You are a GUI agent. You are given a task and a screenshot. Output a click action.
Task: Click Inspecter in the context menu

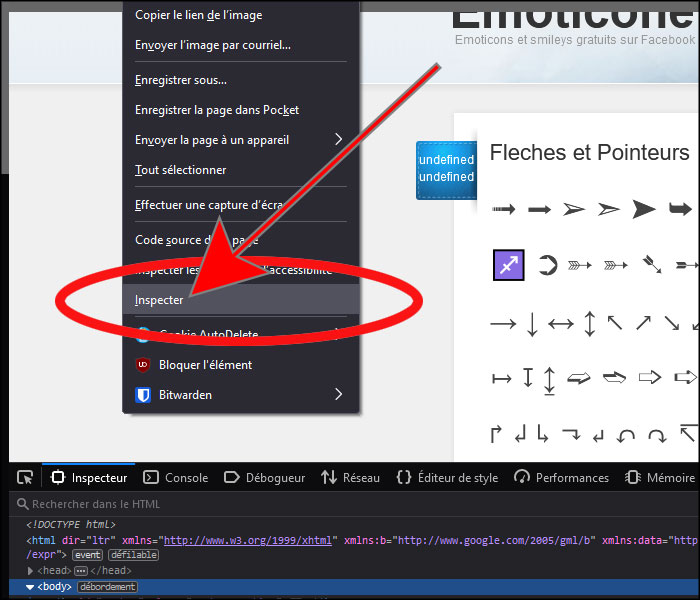[x=241, y=300]
